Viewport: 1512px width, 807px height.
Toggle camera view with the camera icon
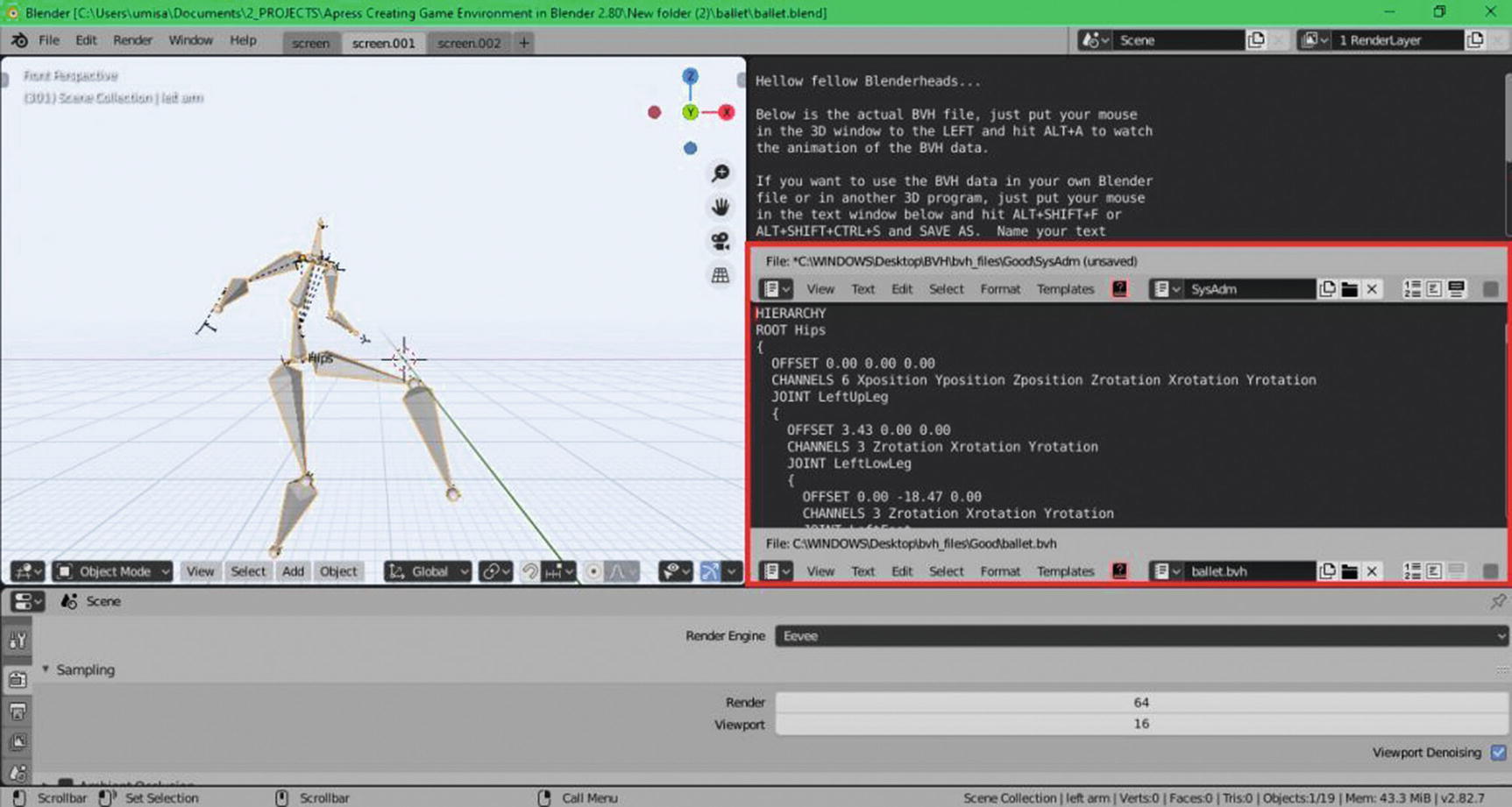tap(721, 241)
